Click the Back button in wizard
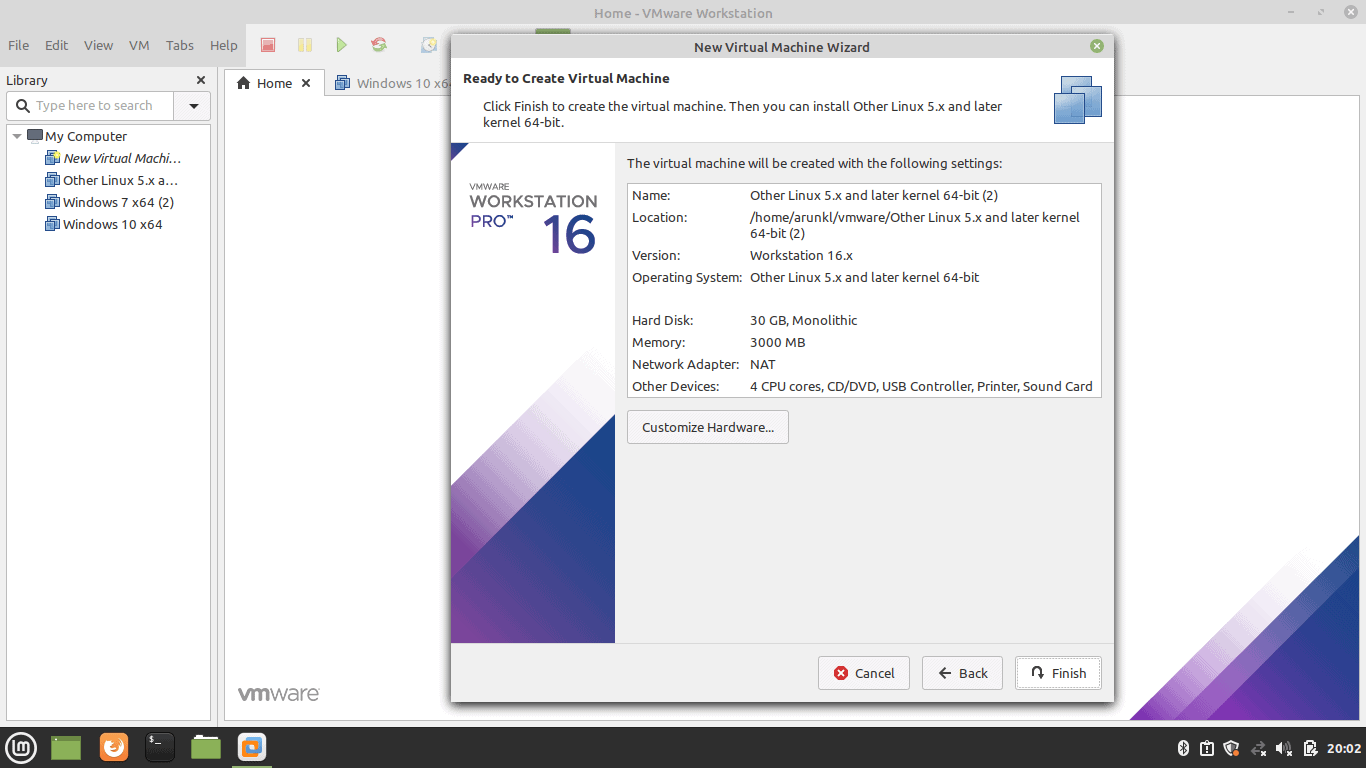 pos(963,673)
